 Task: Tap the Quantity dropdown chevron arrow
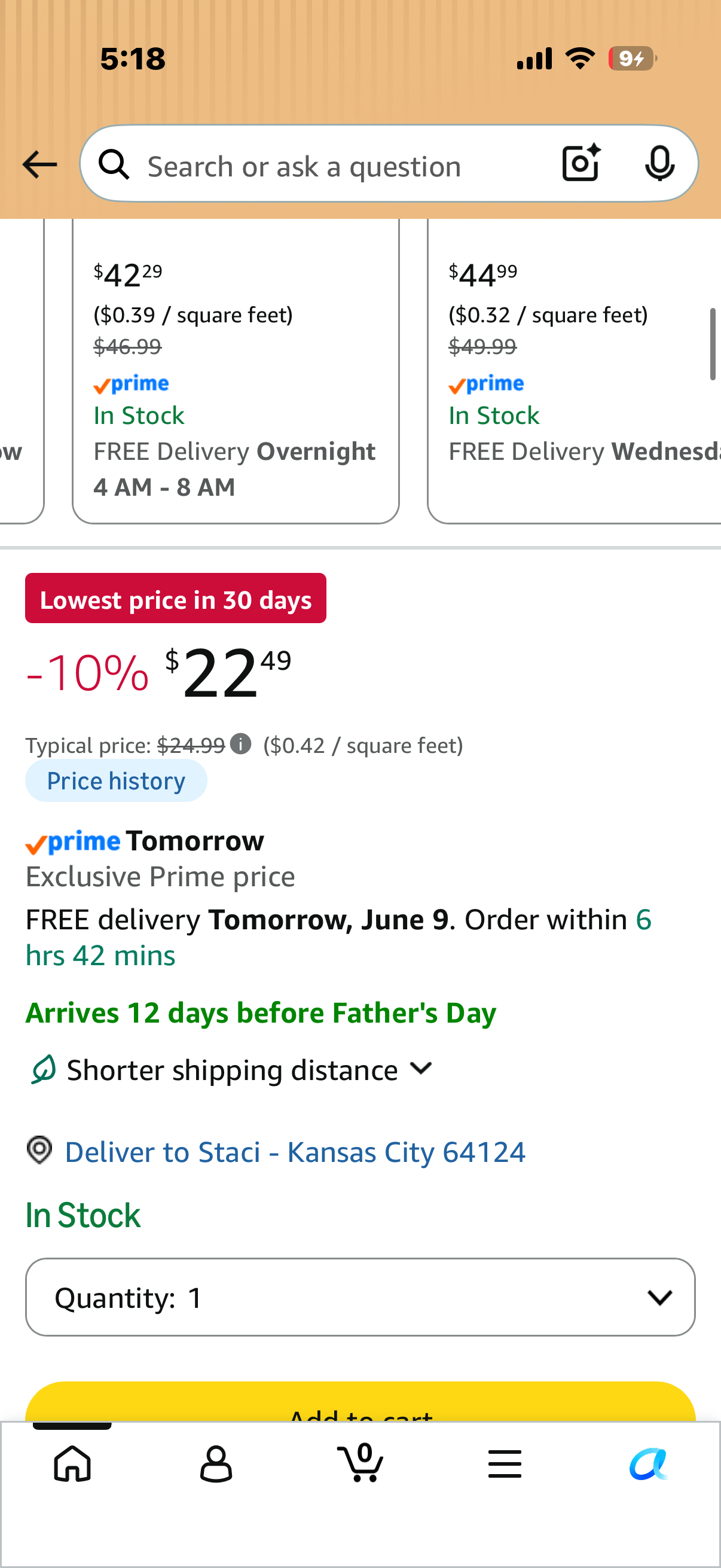(x=659, y=1298)
